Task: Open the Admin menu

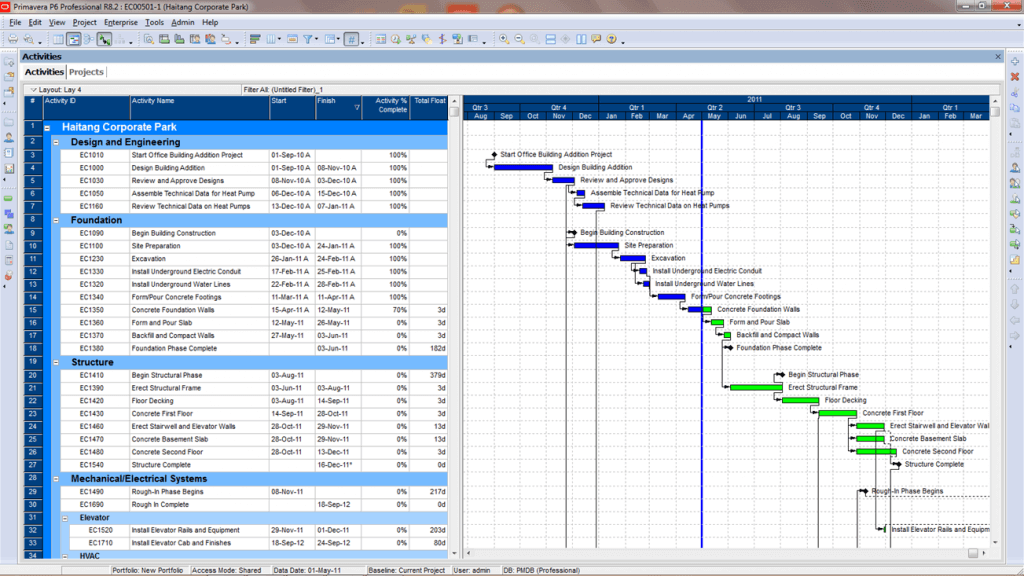Action: point(183,22)
